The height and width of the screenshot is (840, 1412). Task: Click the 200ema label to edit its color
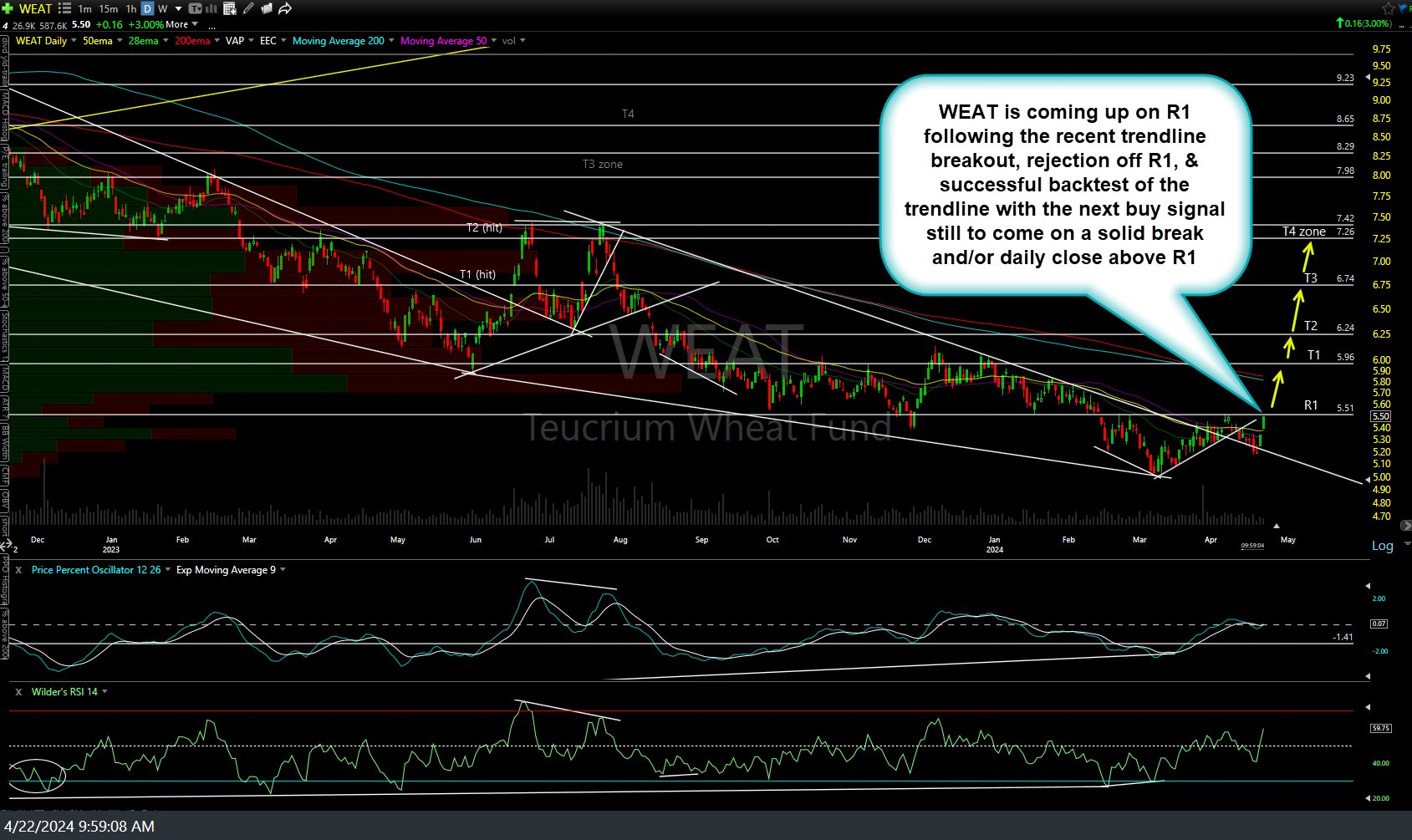click(x=192, y=40)
